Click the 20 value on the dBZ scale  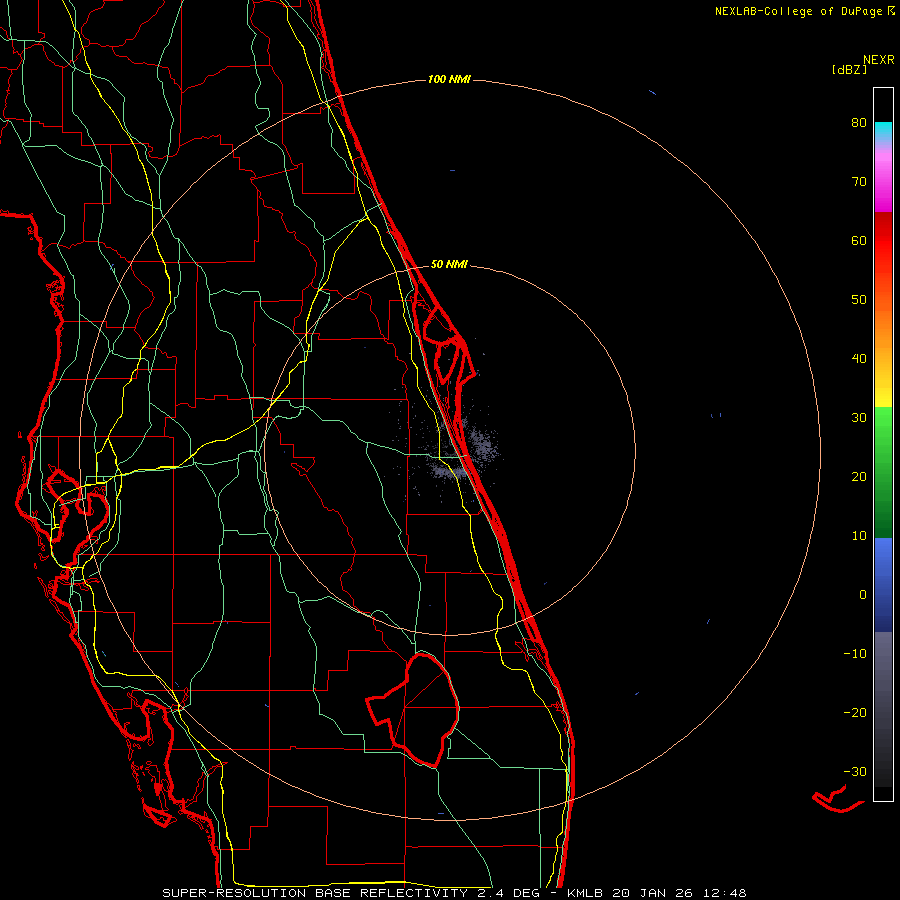(x=859, y=477)
